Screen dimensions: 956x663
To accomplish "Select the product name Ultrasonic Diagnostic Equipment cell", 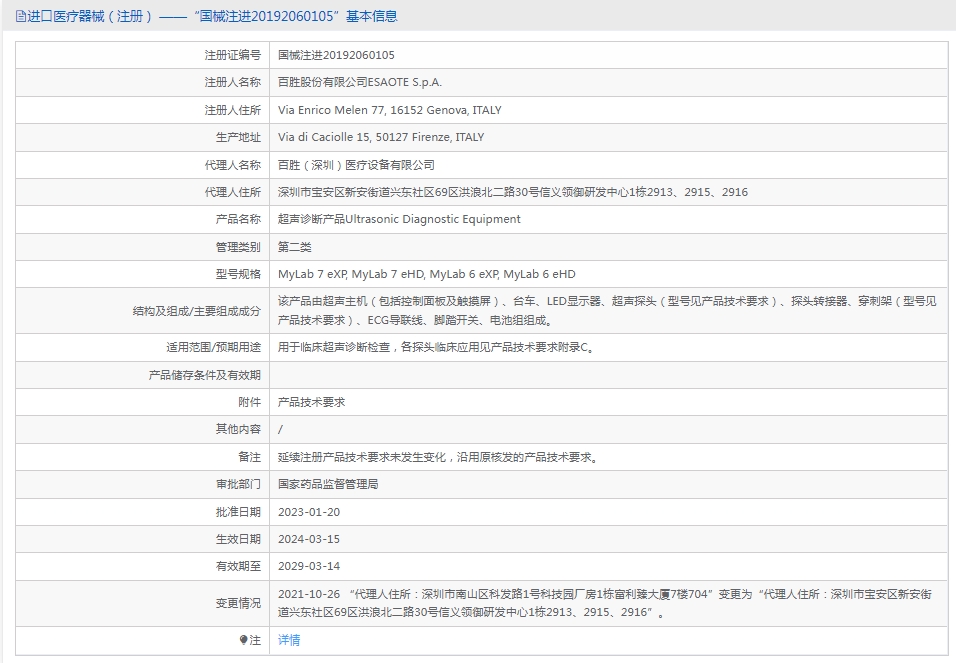I will pyautogui.click(x=400, y=219).
